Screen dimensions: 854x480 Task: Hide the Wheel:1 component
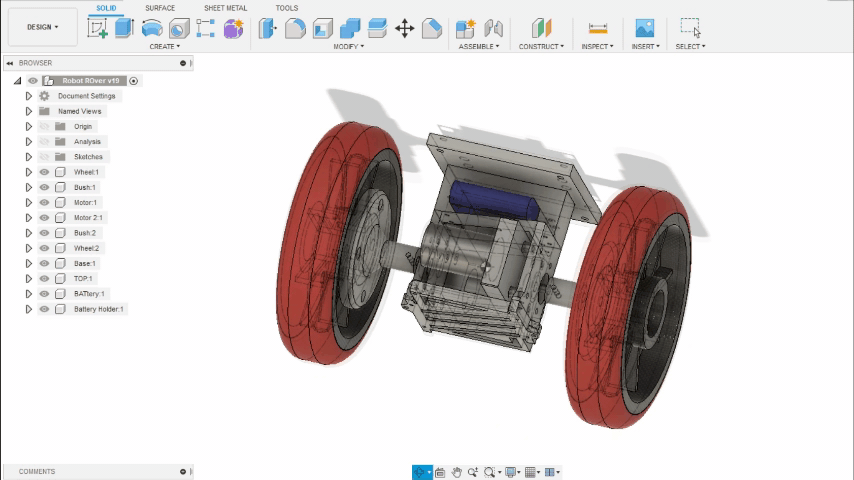(44, 172)
